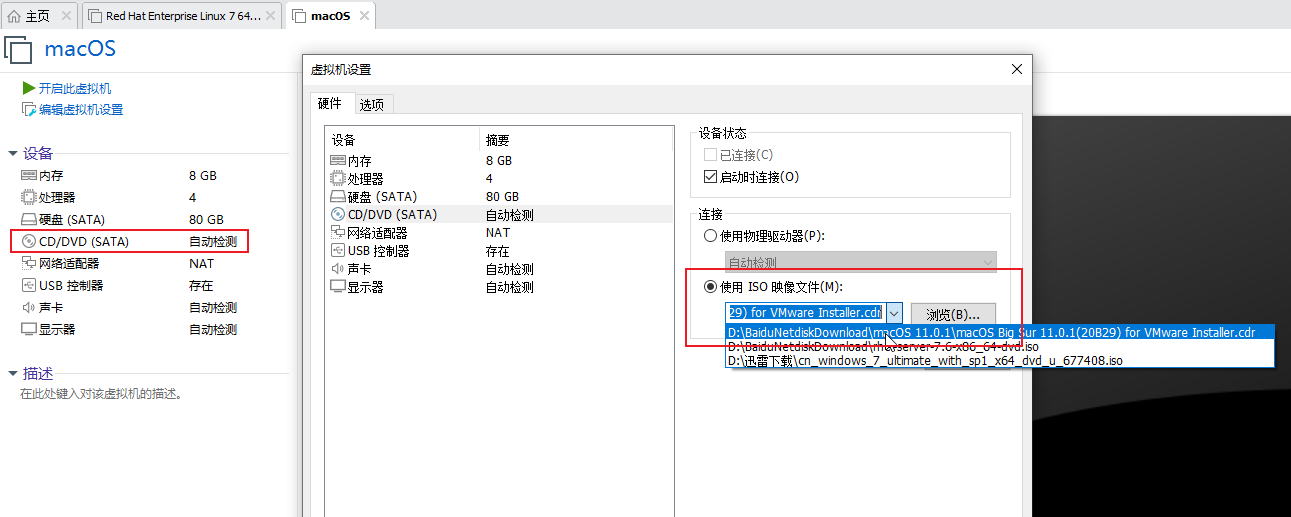Click the home icon in the 主页 tab
The image size is (1291, 517).
(x=14, y=16)
